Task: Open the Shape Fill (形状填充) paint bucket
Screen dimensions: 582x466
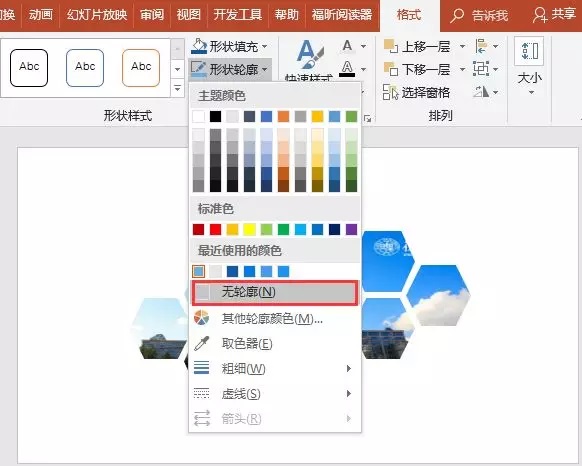Action: point(199,46)
